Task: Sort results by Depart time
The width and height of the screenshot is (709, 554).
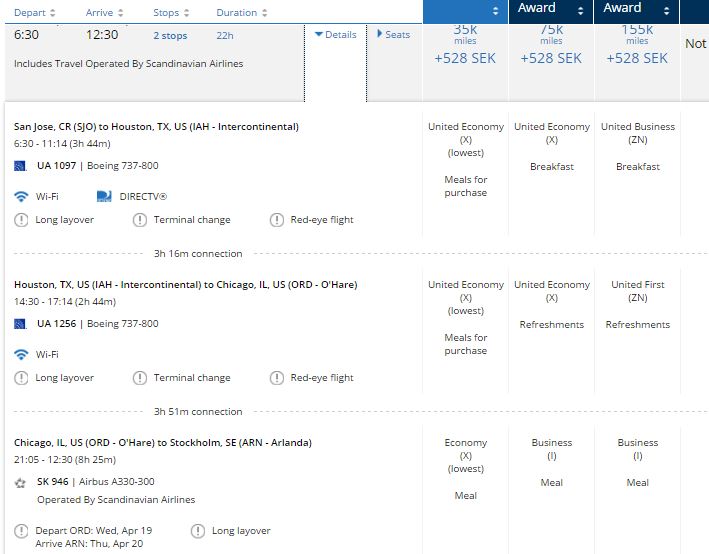Action: (35, 13)
